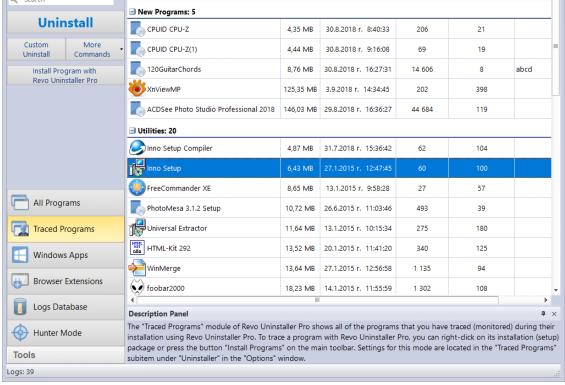Collapse the New Programs group
Screen dimensions: 565x385
click(x=132, y=12)
